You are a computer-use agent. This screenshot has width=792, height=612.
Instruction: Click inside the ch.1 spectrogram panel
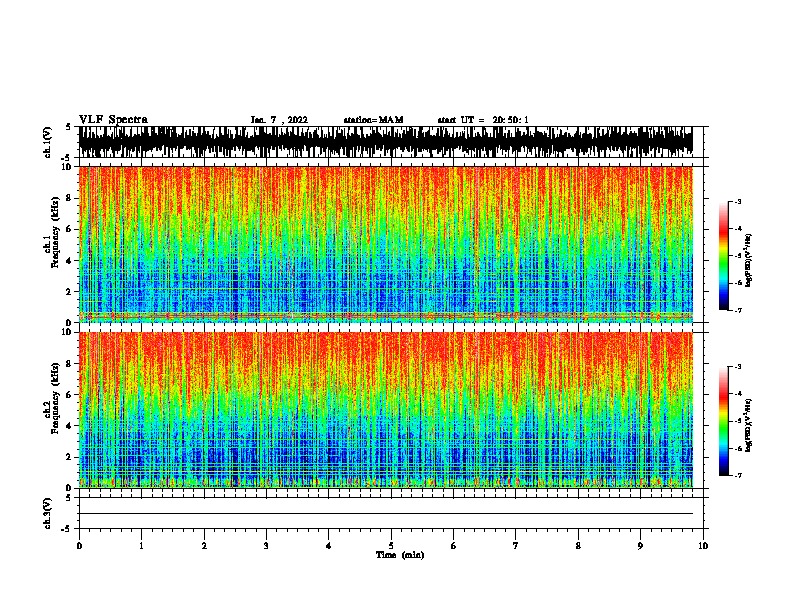pos(386,244)
